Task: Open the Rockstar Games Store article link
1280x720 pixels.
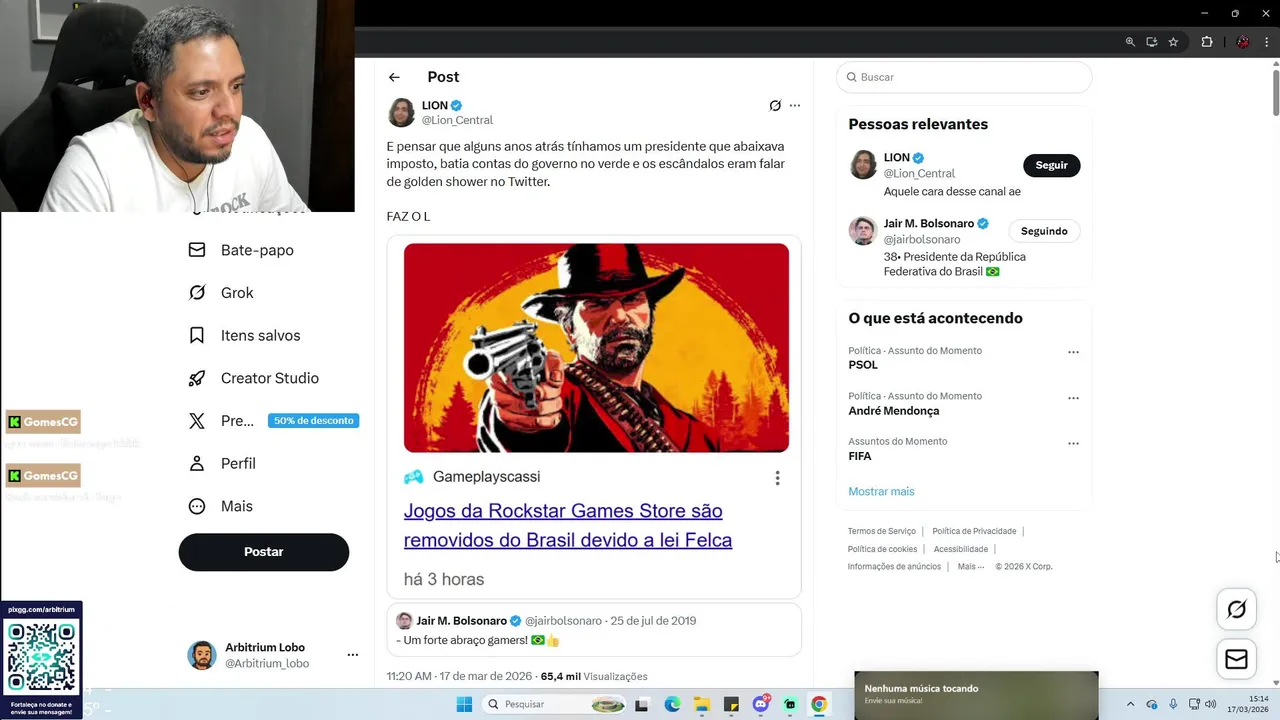Action: click(x=568, y=525)
